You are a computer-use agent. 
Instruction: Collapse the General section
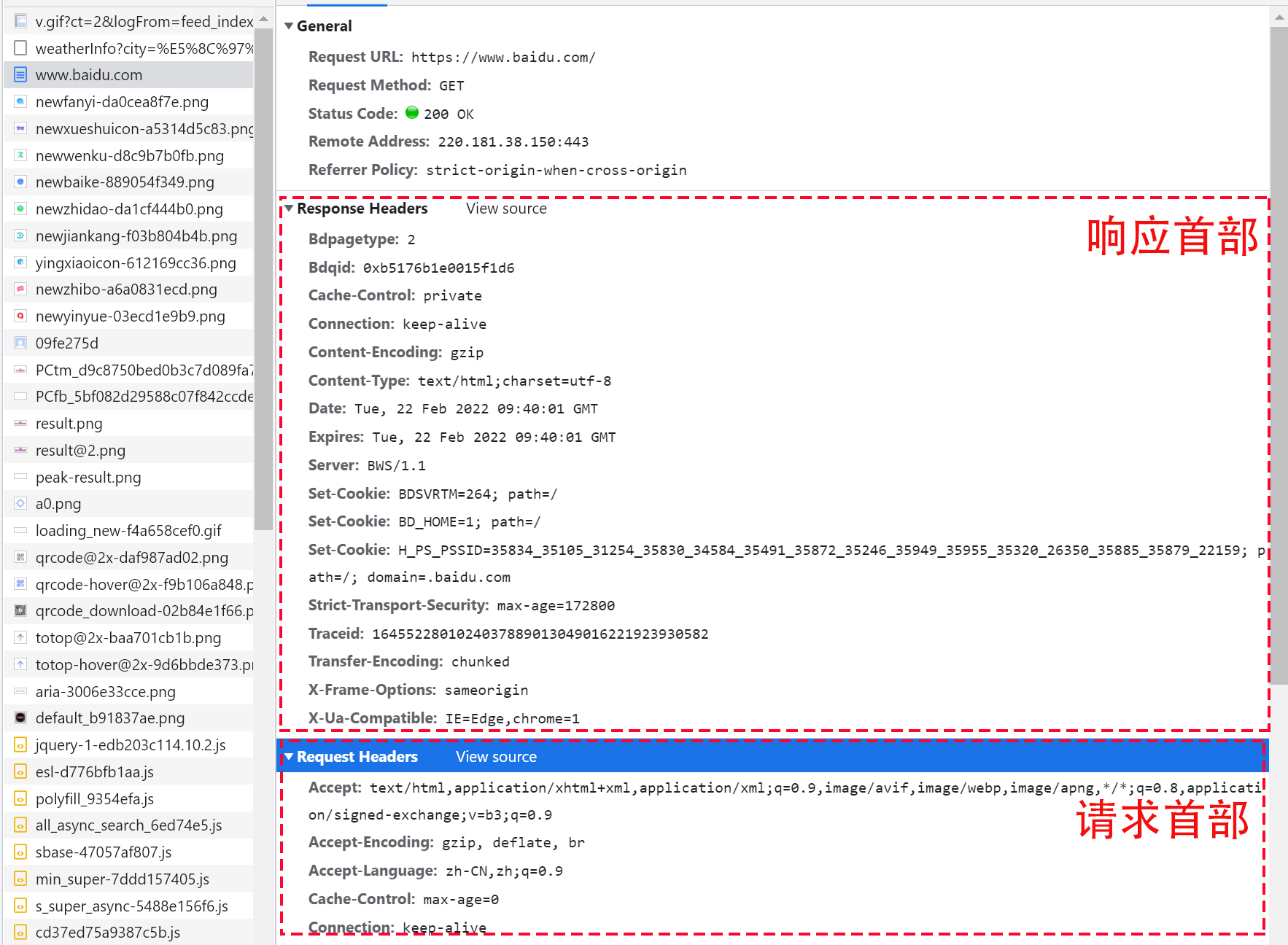(x=289, y=26)
